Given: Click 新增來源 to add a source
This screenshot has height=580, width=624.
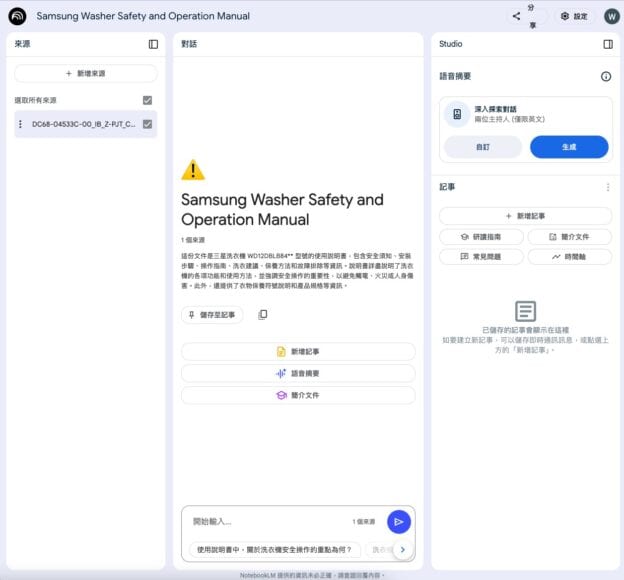Looking at the screenshot, I should coord(86,74).
